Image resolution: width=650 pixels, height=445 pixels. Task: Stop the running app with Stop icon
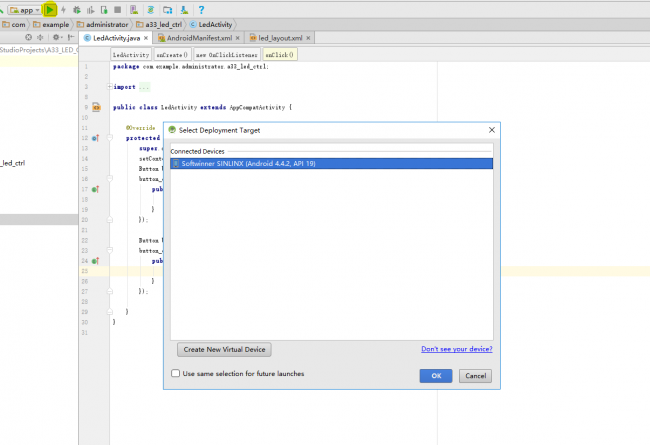coord(118,10)
